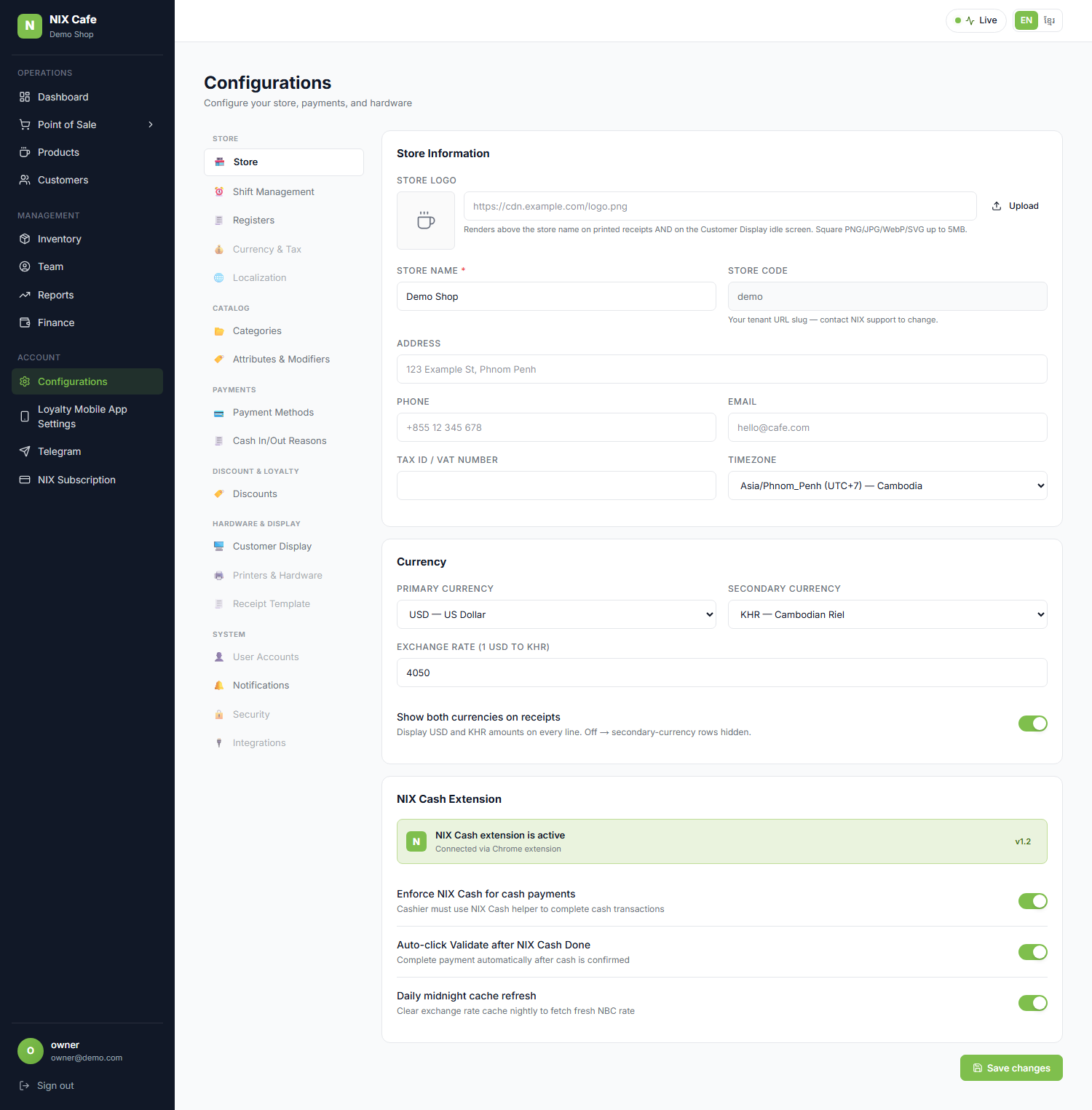Click the Telegram paper plane icon
Viewport: 1092px width, 1110px height.
[x=25, y=451]
